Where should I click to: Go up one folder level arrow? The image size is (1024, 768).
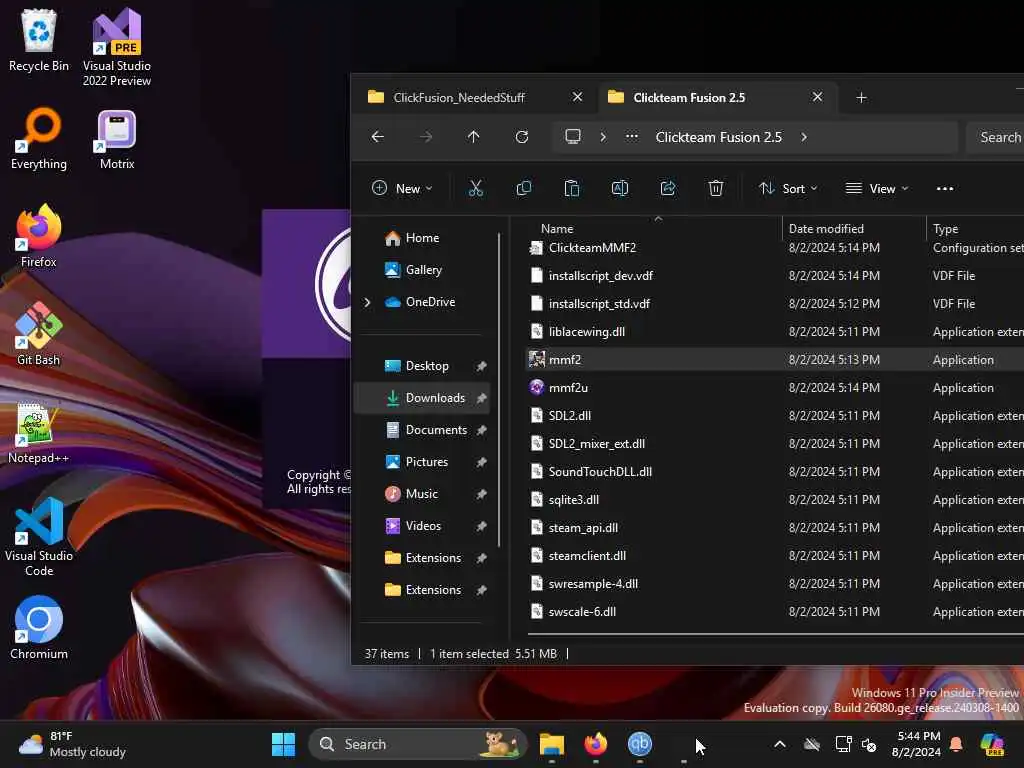473,136
